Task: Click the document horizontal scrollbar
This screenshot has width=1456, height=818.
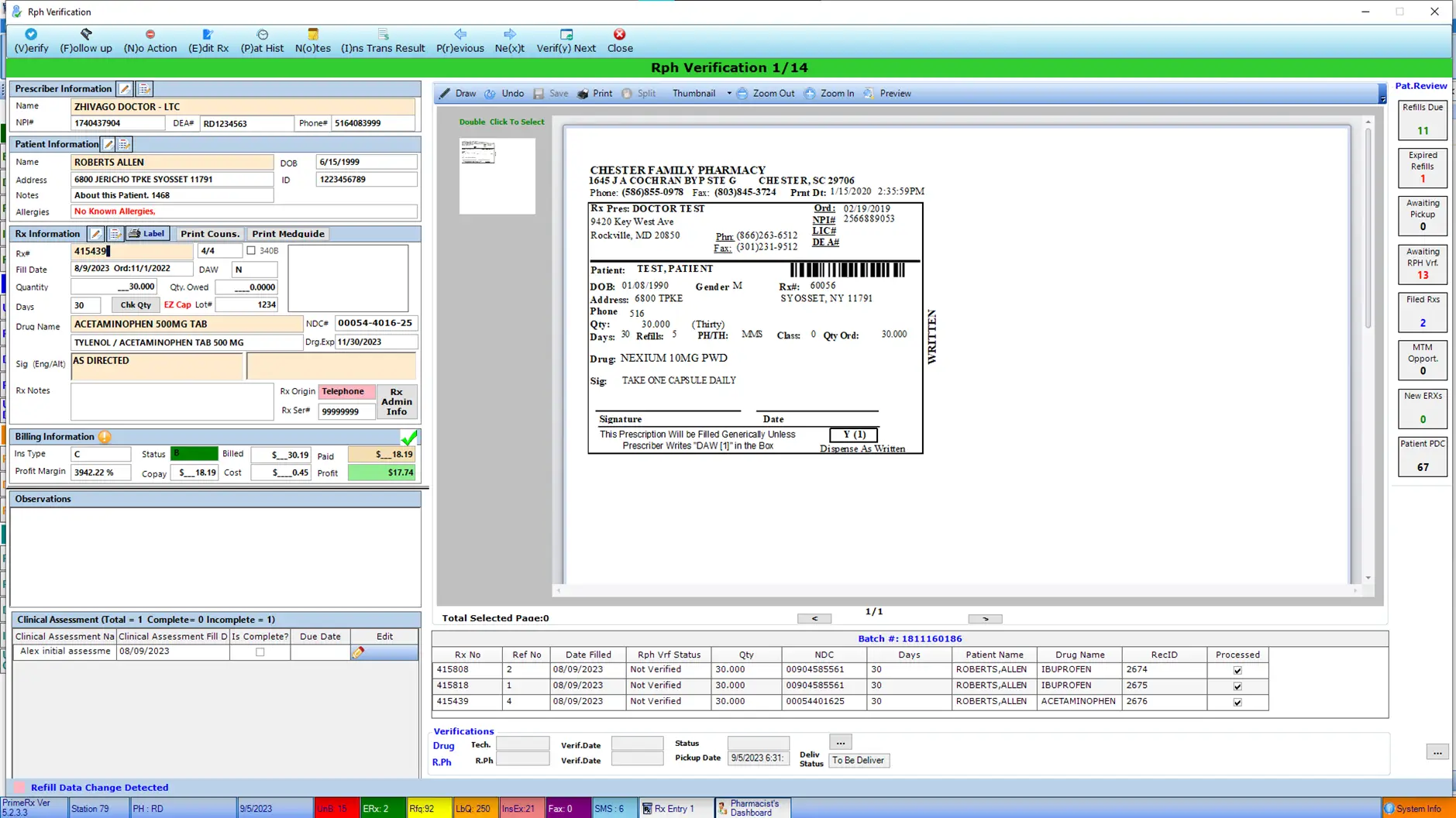Action: (957, 591)
